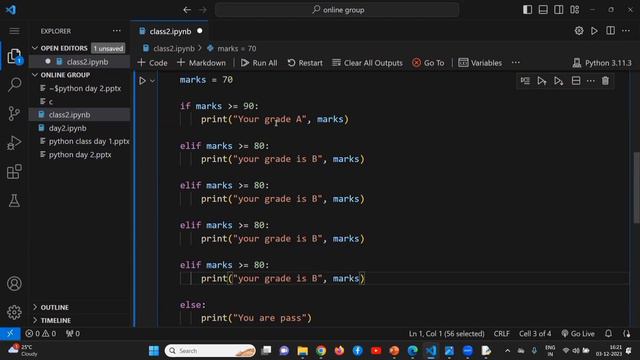Open Run and Debug view
The width and height of the screenshot is (640, 360).
tap(14, 143)
